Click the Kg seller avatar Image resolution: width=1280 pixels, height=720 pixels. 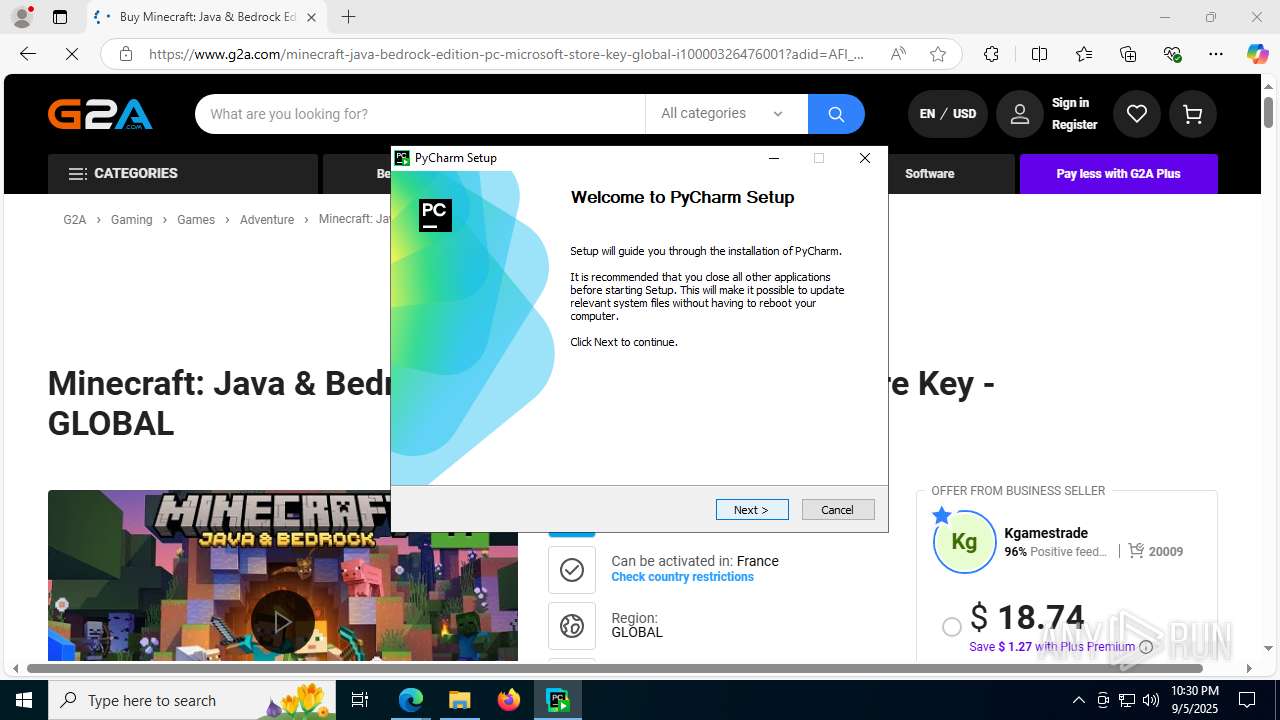[964, 542]
